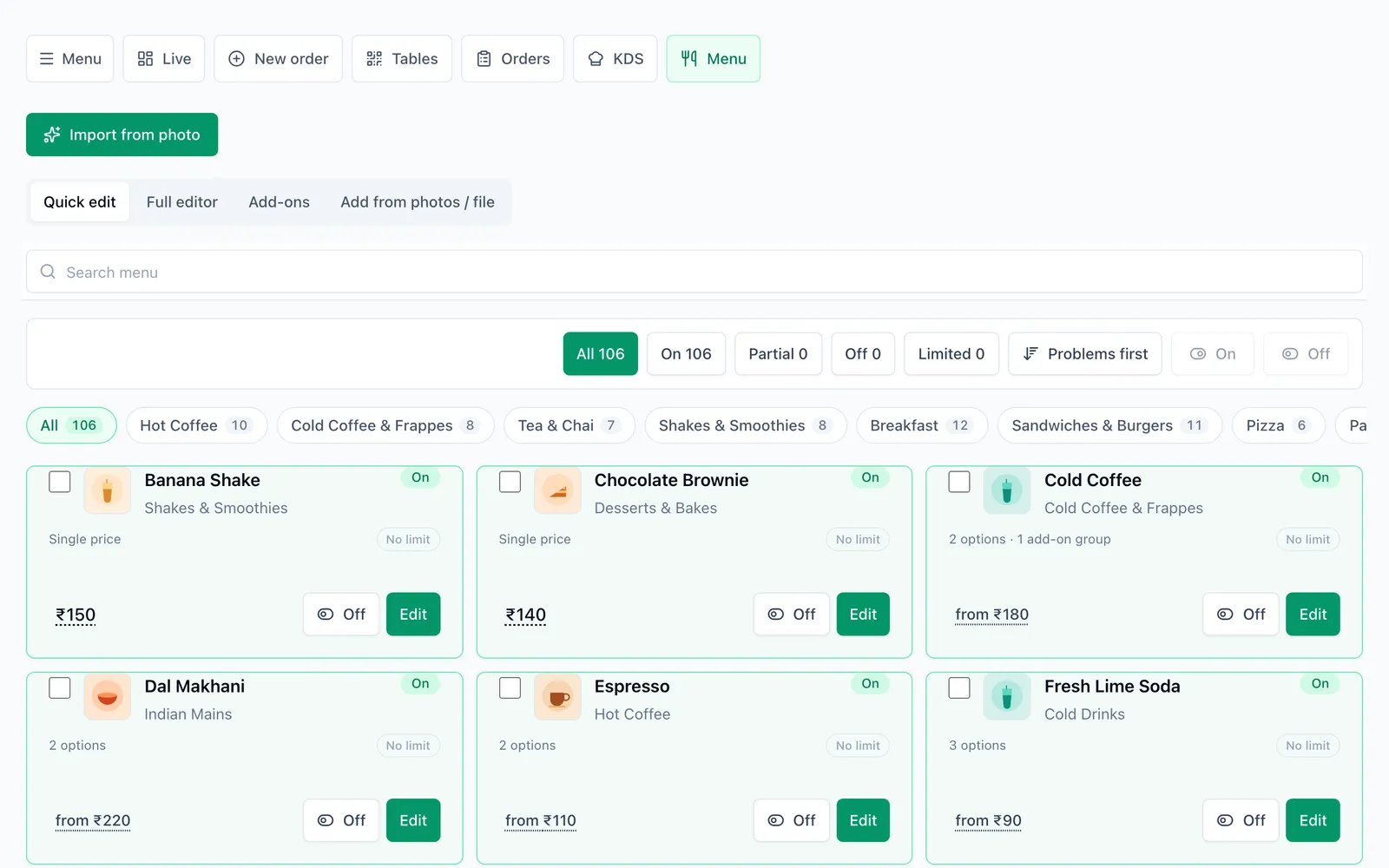The width and height of the screenshot is (1389, 868).
Task: Click Fresh Lime Soda thumbnail
Action: (1007, 697)
